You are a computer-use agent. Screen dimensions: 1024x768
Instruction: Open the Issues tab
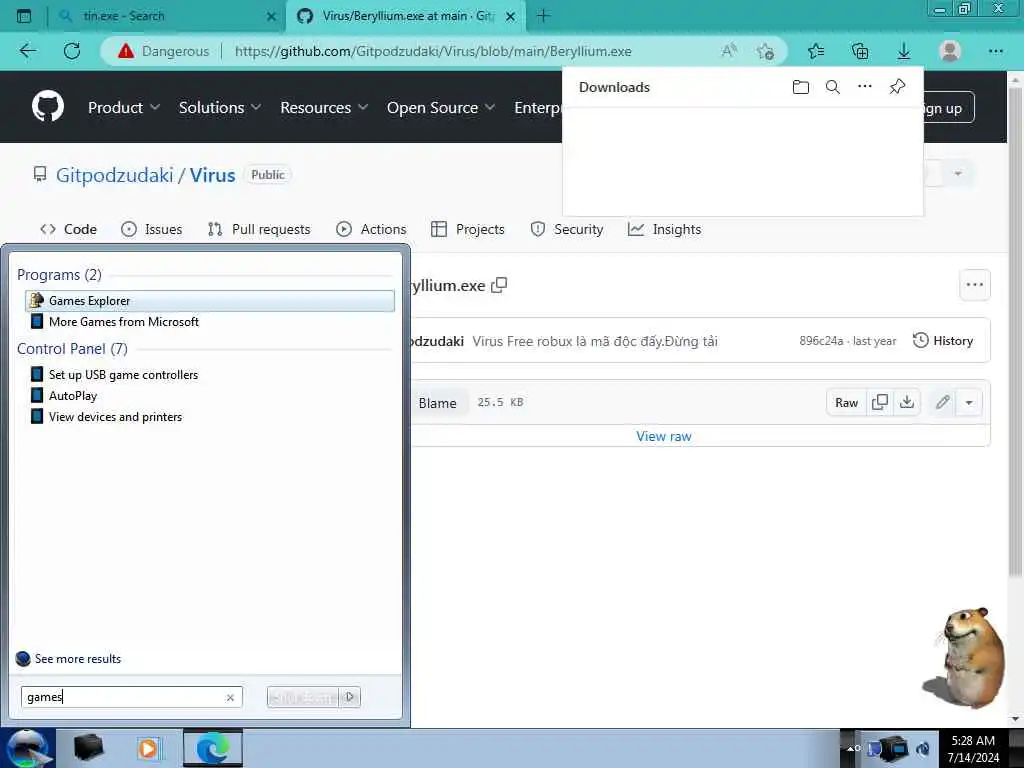[152, 229]
